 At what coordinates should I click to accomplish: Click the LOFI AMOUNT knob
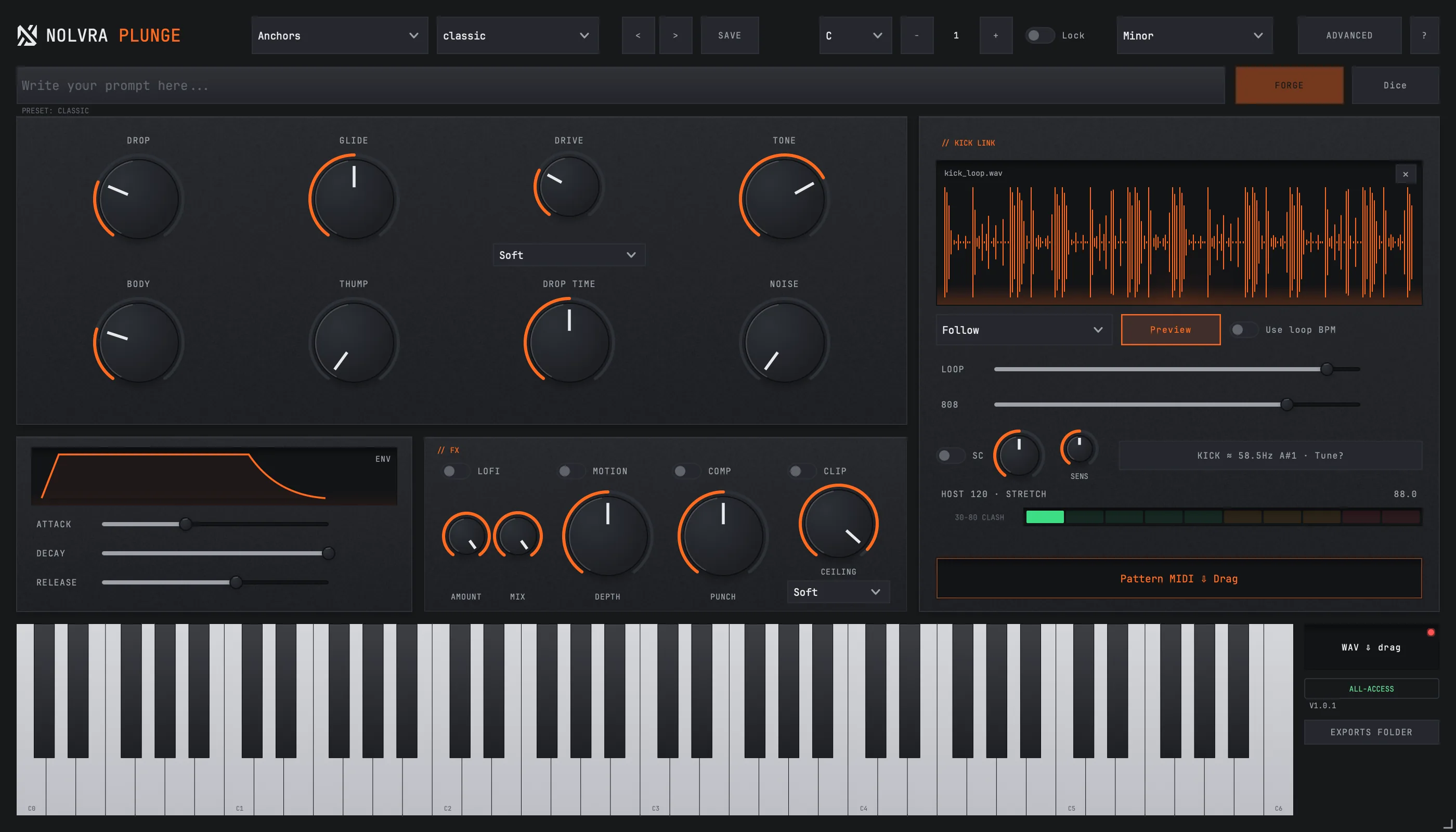[466, 536]
